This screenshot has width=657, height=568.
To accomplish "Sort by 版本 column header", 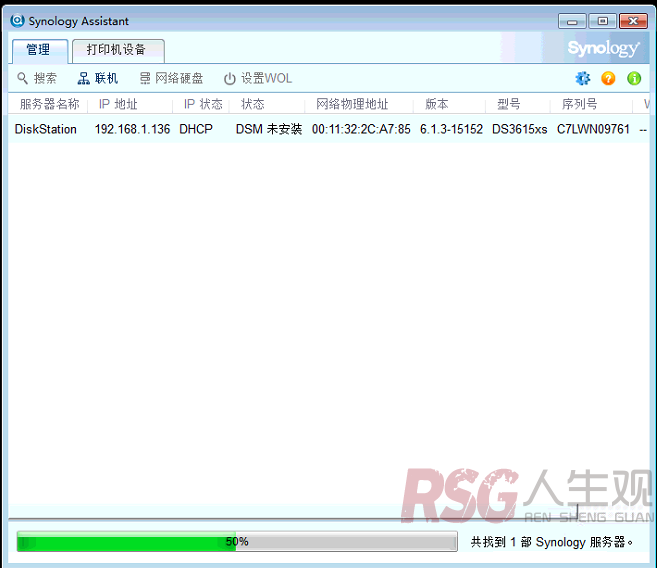I will (x=437, y=104).
